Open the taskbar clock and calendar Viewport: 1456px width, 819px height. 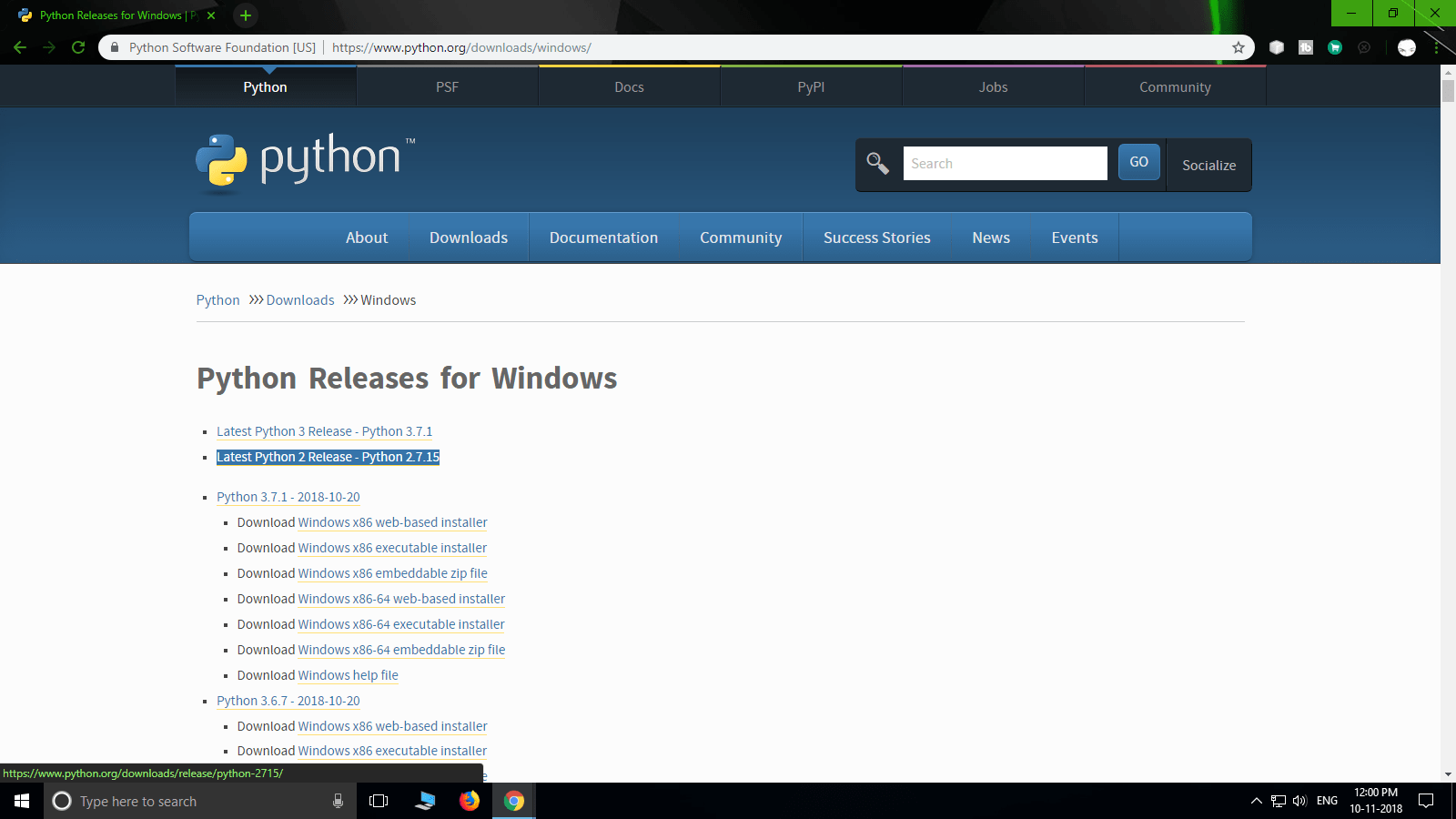[1376, 801]
